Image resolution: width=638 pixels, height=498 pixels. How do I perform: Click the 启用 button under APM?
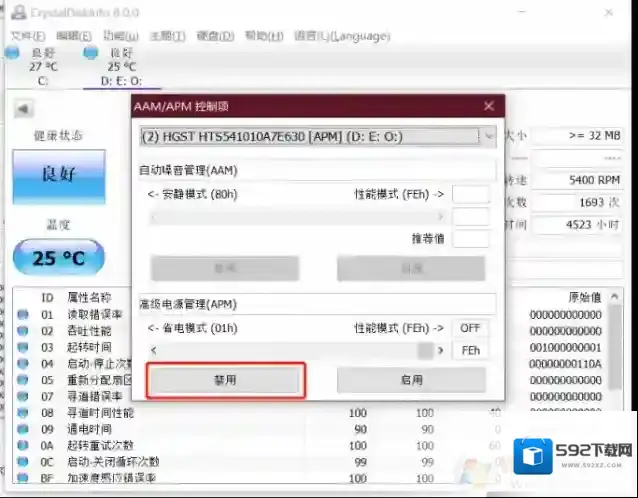tap(411, 380)
